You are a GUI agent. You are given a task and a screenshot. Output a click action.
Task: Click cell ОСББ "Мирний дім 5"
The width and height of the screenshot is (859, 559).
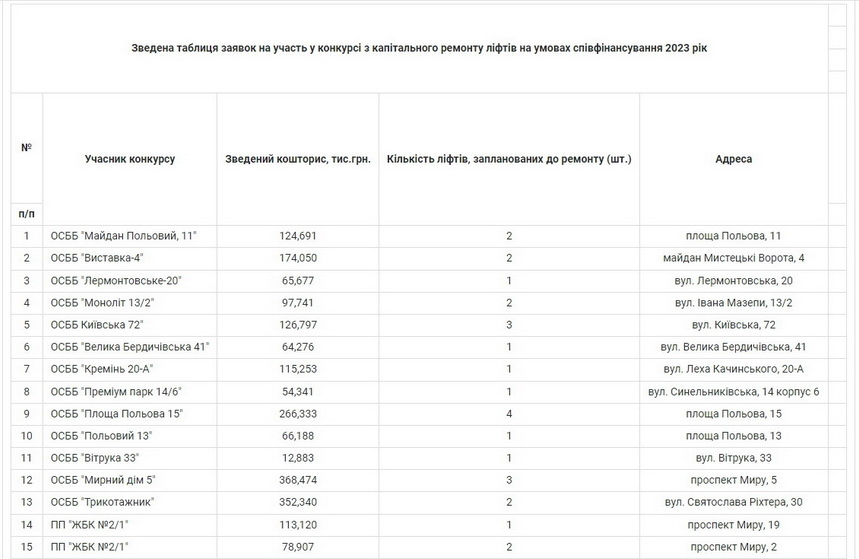point(108,480)
